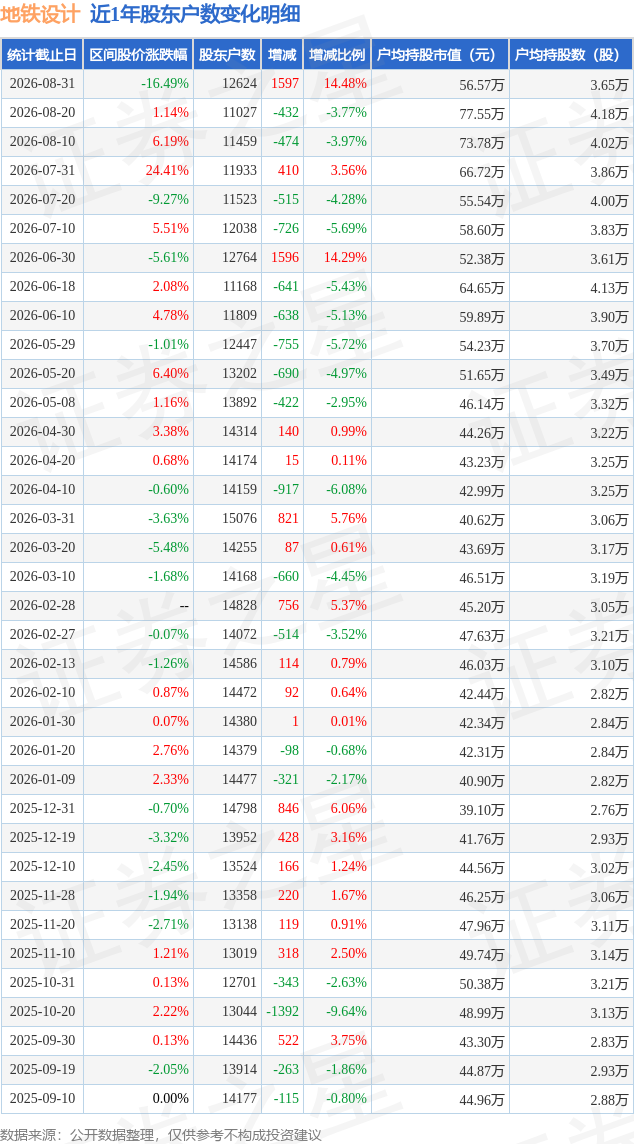Select the 2025-09-10 date cell
The width and height of the screenshot is (634, 1144).
[42, 1098]
